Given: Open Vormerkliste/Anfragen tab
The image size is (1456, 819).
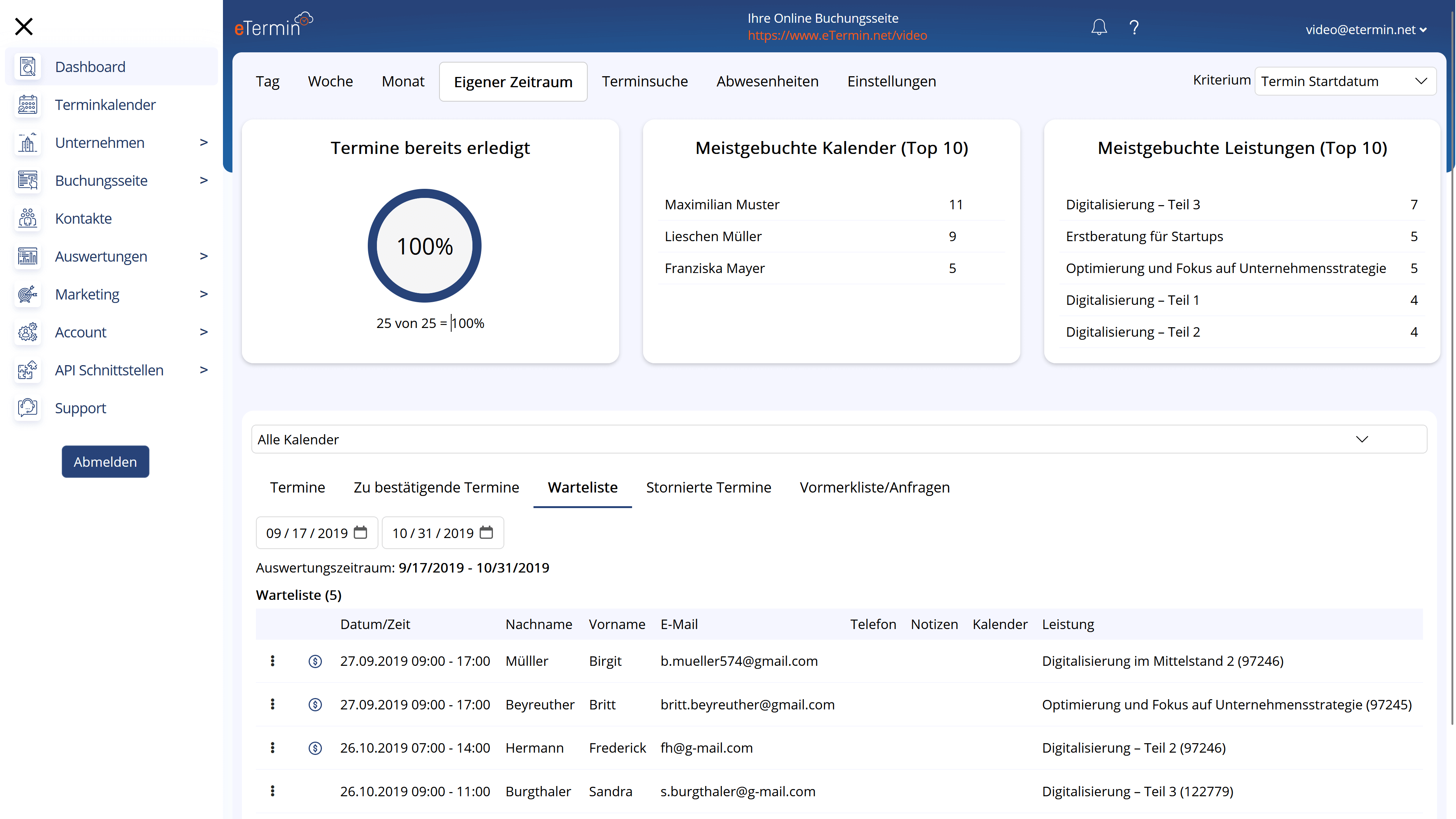Looking at the screenshot, I should (874, 487).
